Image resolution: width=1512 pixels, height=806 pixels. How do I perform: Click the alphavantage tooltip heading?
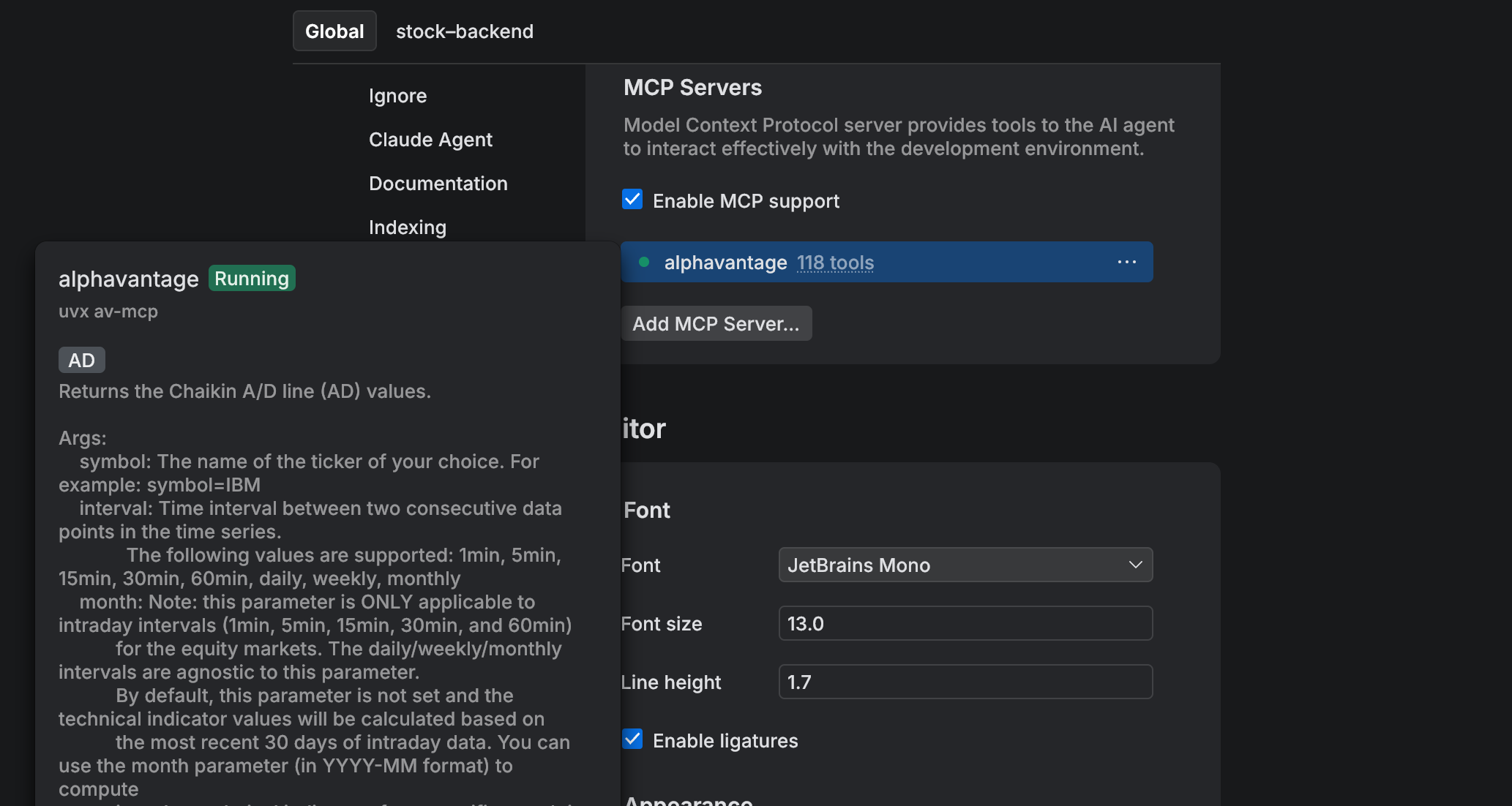point(128,279)
